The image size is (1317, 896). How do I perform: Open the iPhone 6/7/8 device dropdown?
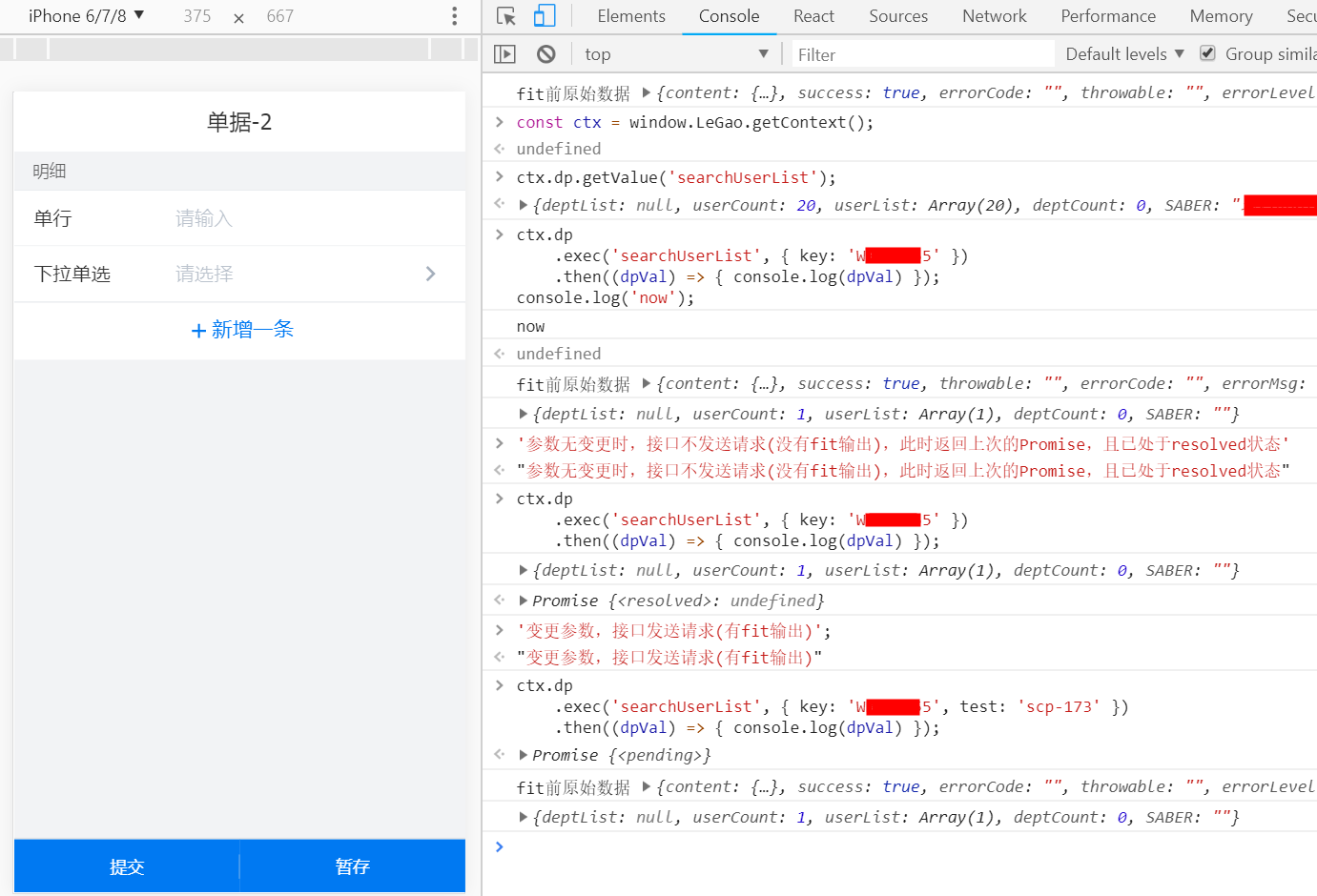tap(86, 15)
